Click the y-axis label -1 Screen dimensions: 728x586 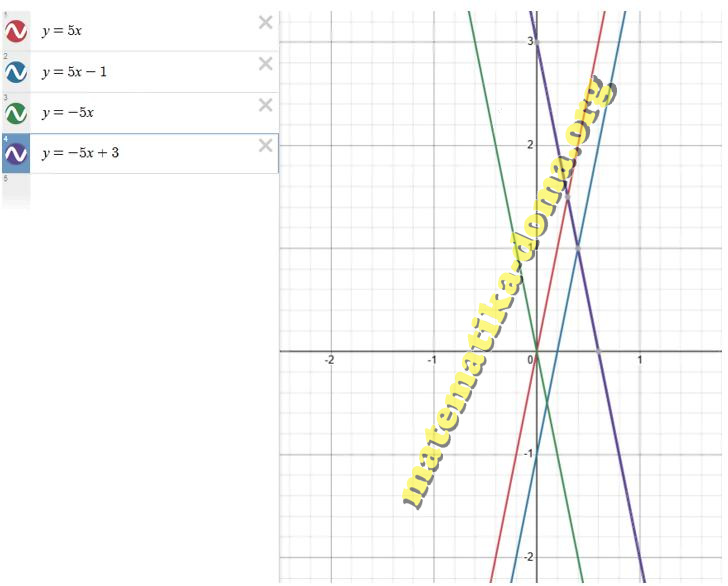[528, 454]
